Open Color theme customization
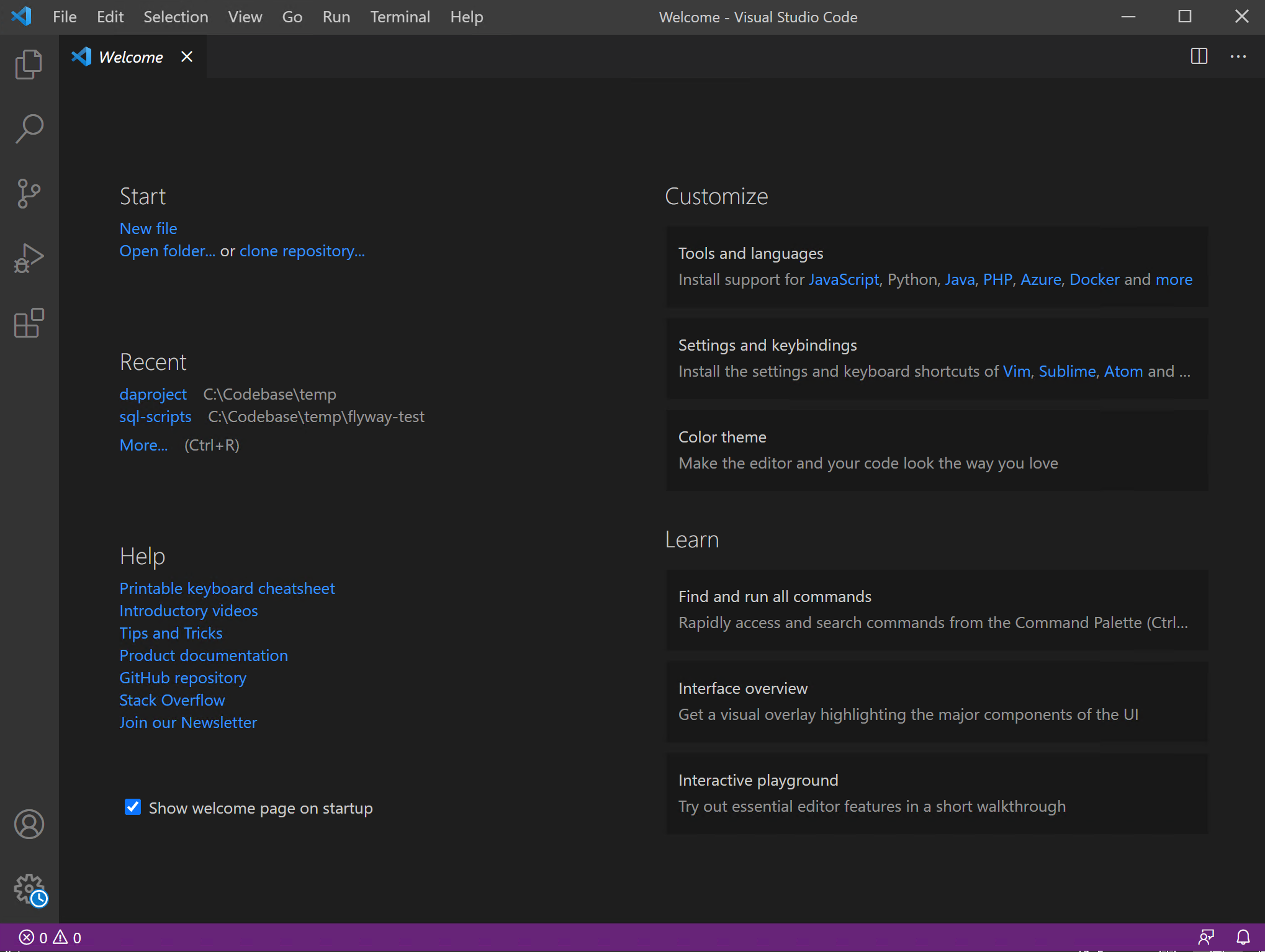The height and width of the screenshot is (952, 1265). click(x=722, y=437)
